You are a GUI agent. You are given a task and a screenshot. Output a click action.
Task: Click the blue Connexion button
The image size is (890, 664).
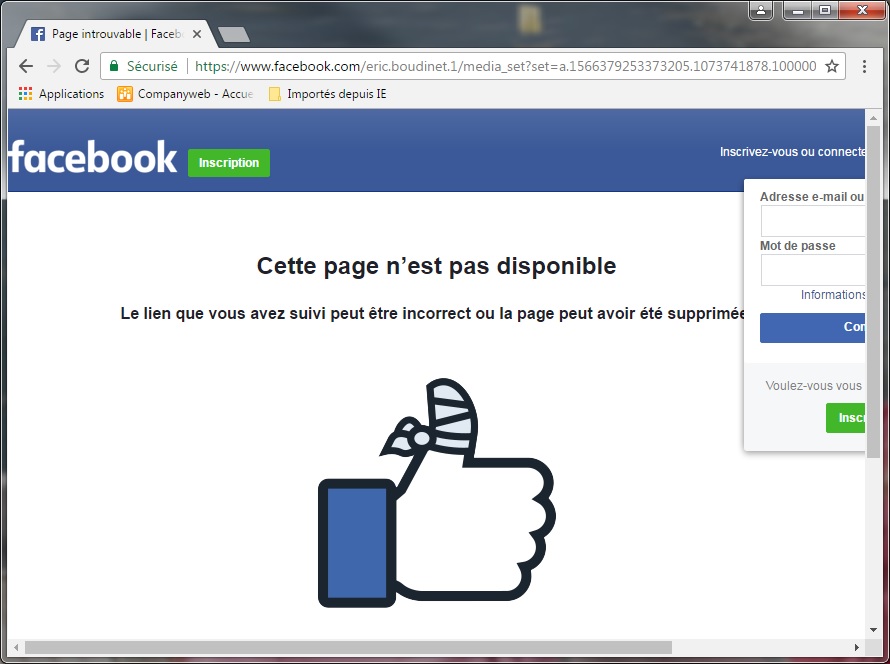812,327
